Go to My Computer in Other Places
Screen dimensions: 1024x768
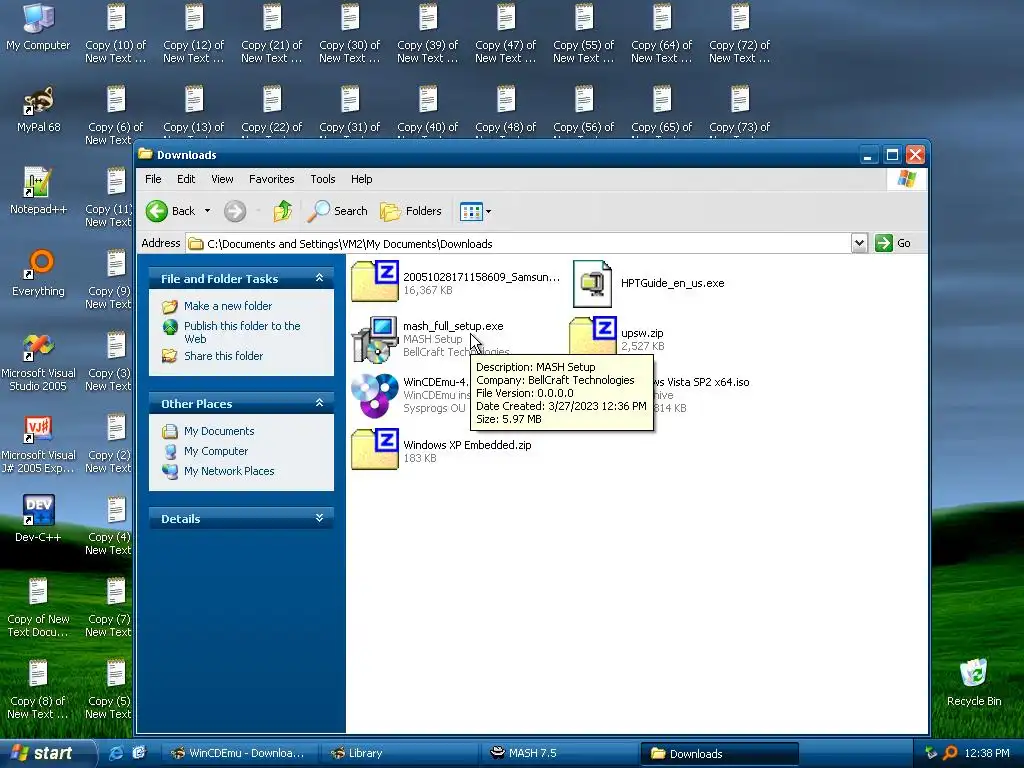(216, 451)
